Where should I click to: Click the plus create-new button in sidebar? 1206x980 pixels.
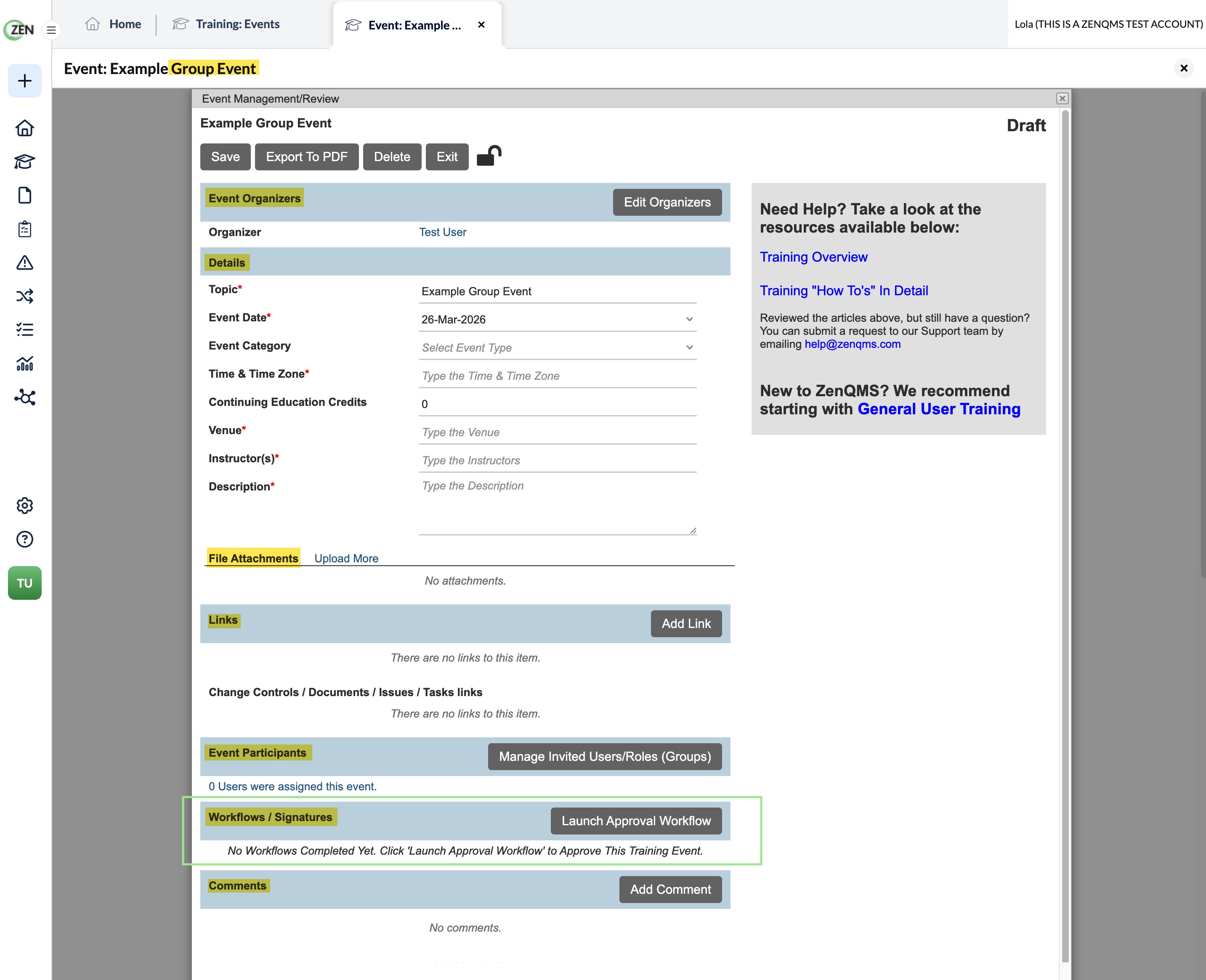(x=25, y=81)
